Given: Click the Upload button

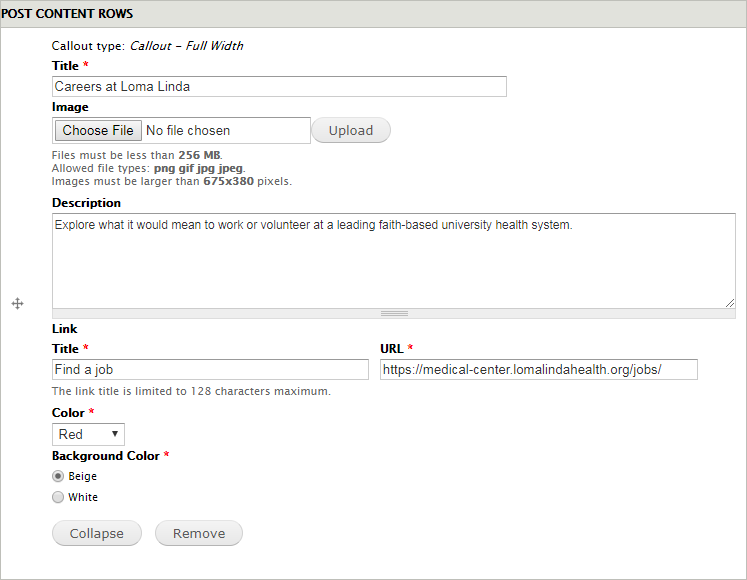Looking at the screenshot, I should pyautogui.click(x=351, y=131).
